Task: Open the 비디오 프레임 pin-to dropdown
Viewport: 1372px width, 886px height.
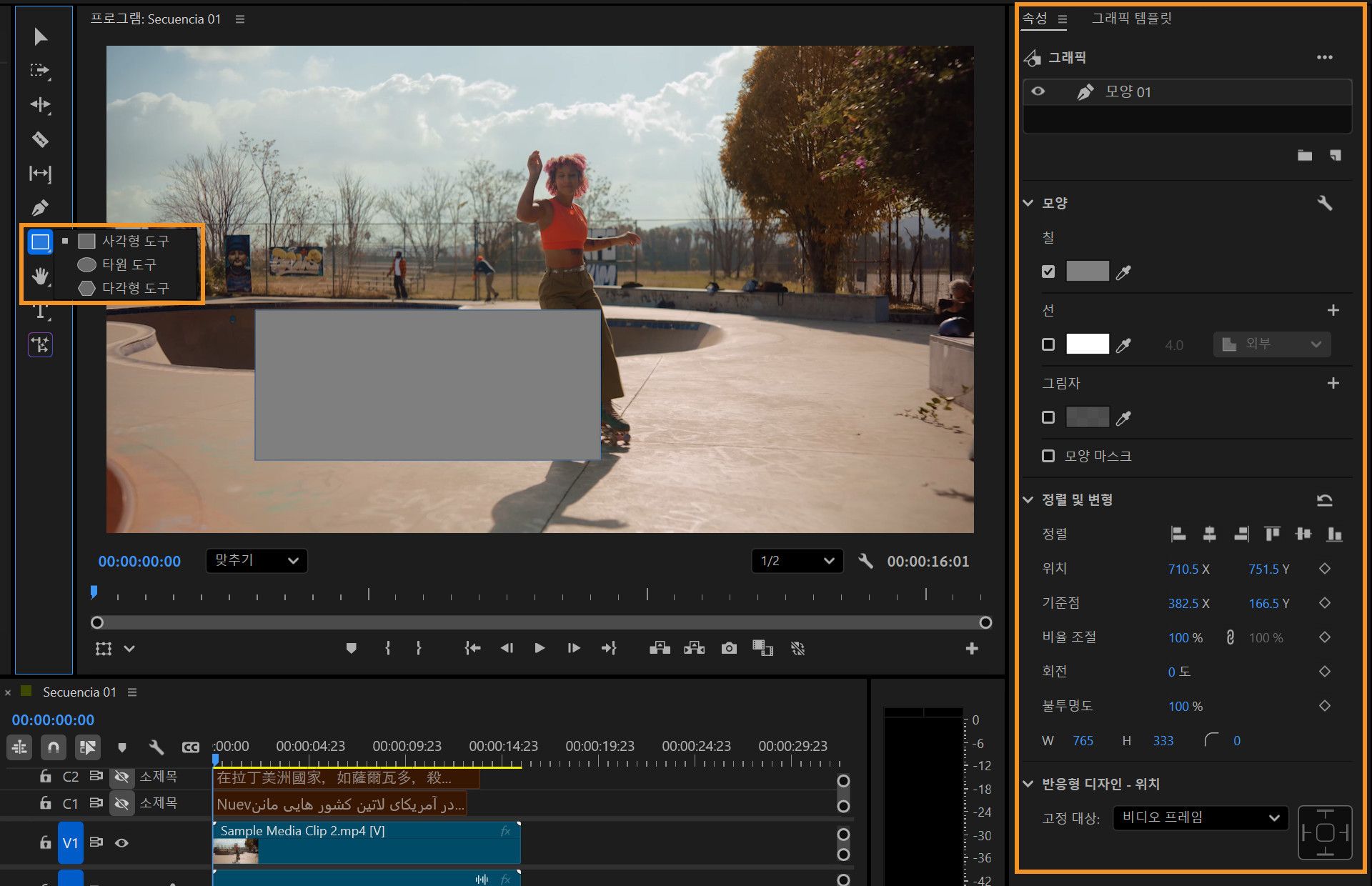Action: coord(1200,817)
